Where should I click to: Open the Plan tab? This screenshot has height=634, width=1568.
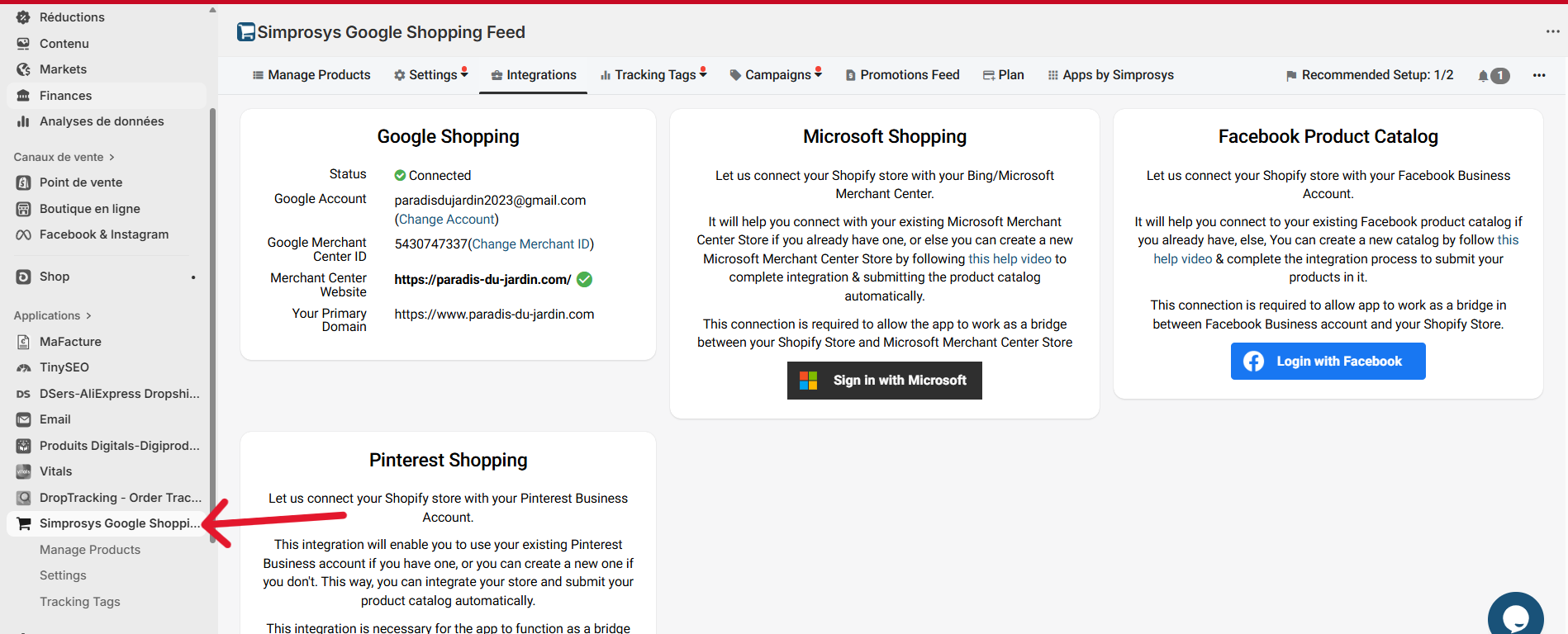point(1004,75)
